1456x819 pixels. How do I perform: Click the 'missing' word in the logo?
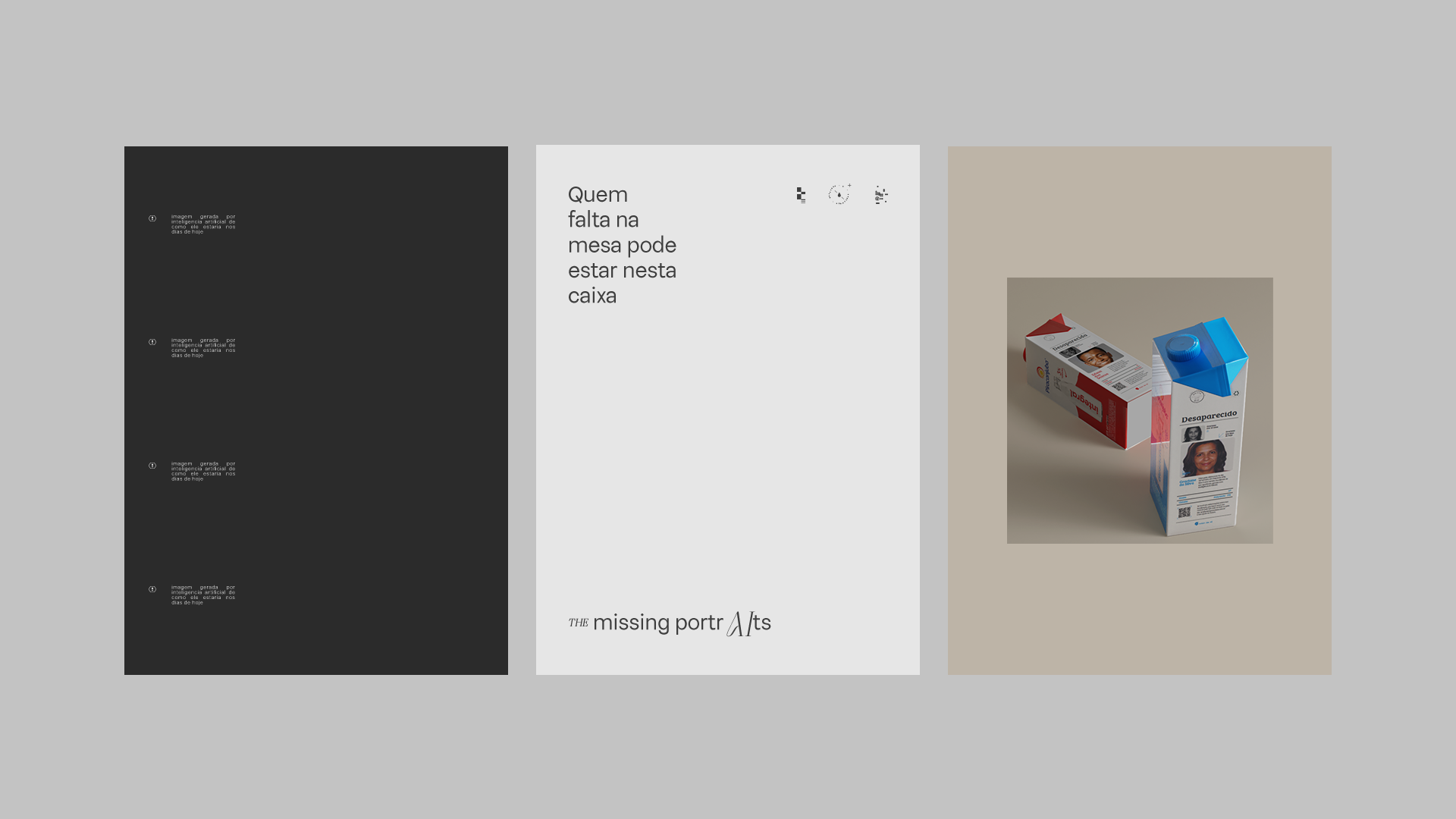pos(631,623)
